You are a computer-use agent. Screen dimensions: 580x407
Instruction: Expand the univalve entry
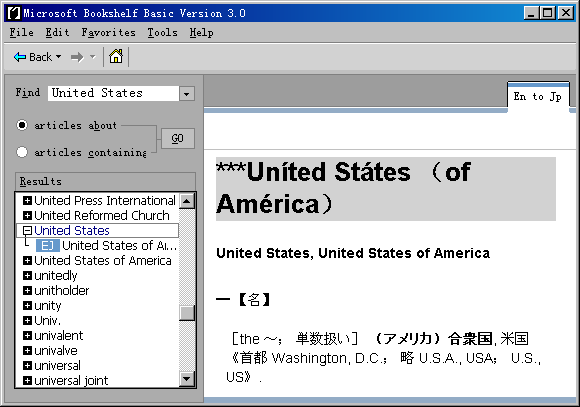coord(27,350)
